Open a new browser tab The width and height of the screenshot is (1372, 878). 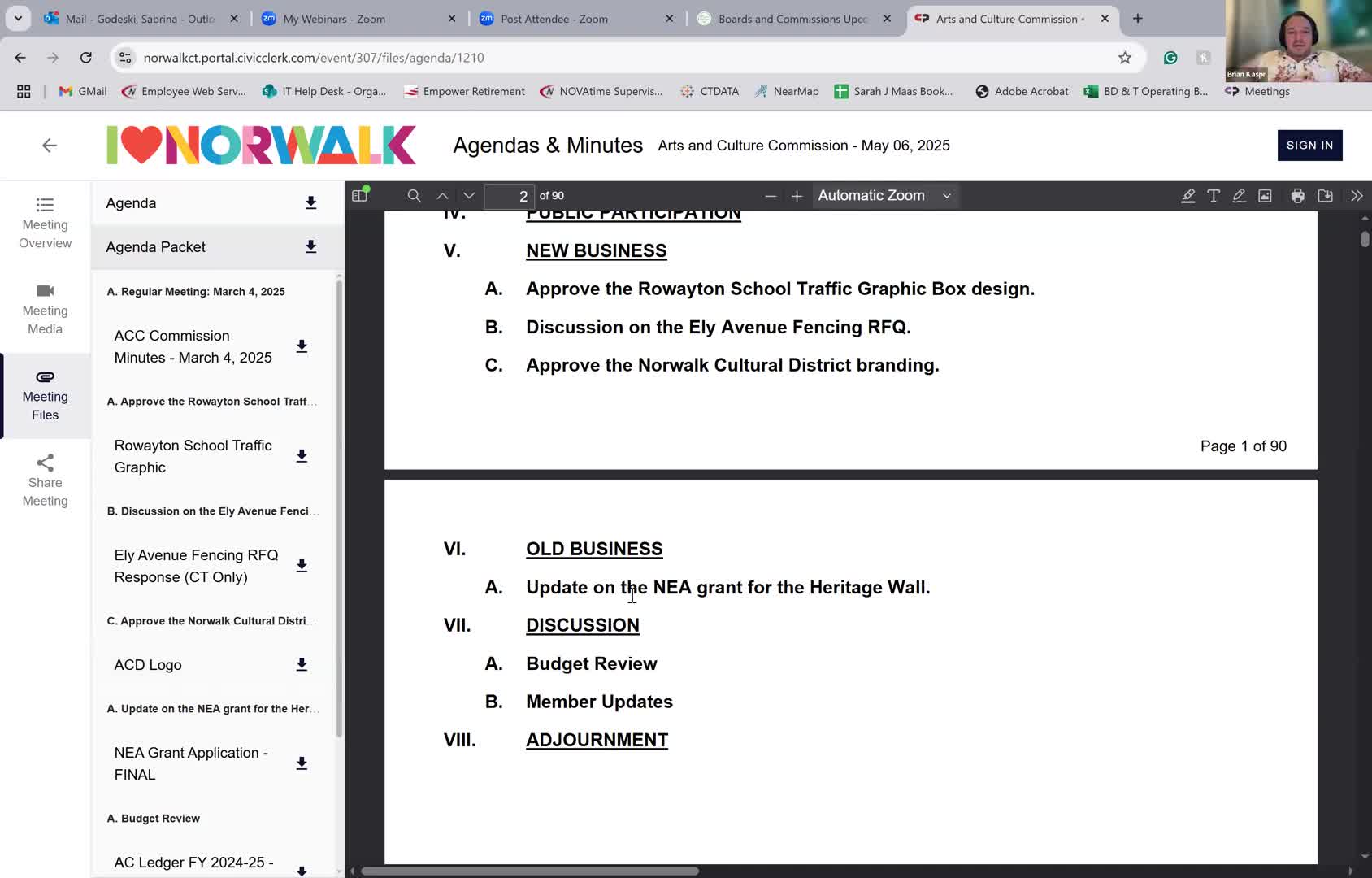tap(1137, 19)
